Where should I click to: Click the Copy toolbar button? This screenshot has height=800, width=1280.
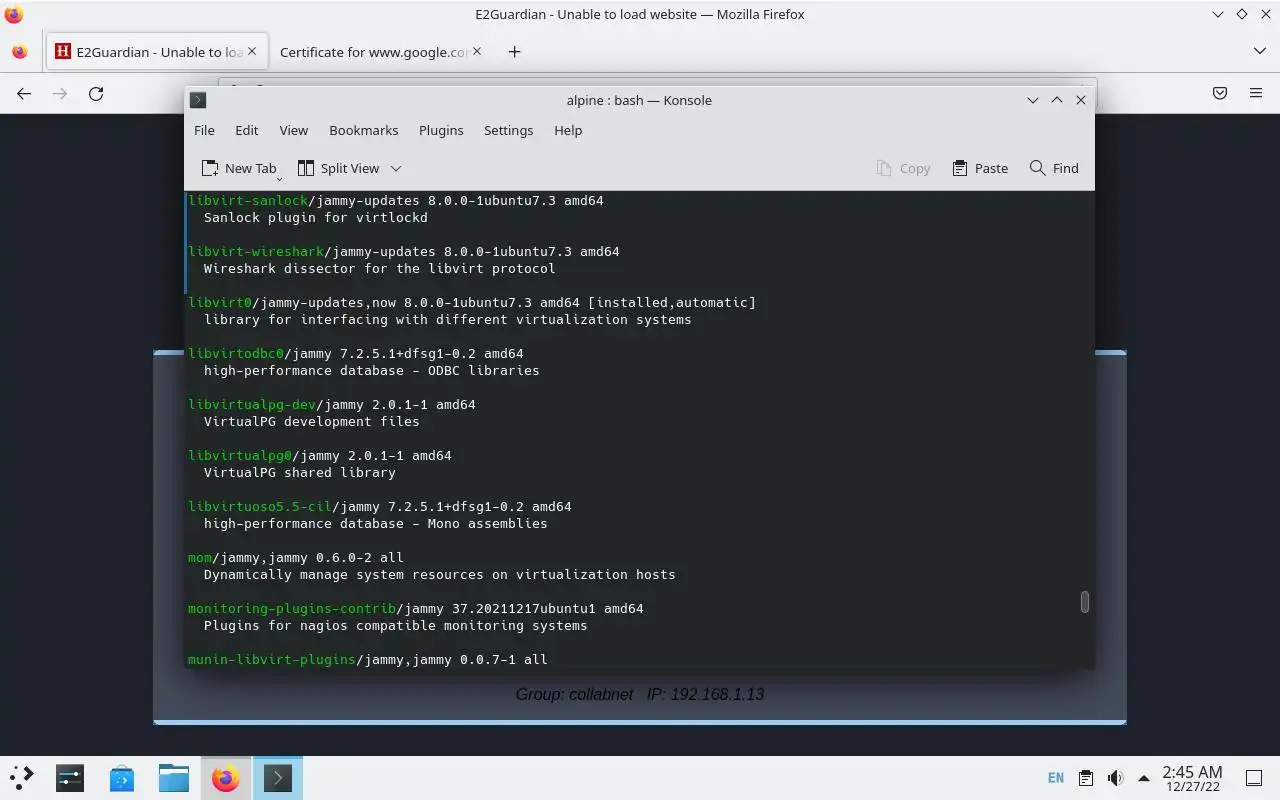904,168
